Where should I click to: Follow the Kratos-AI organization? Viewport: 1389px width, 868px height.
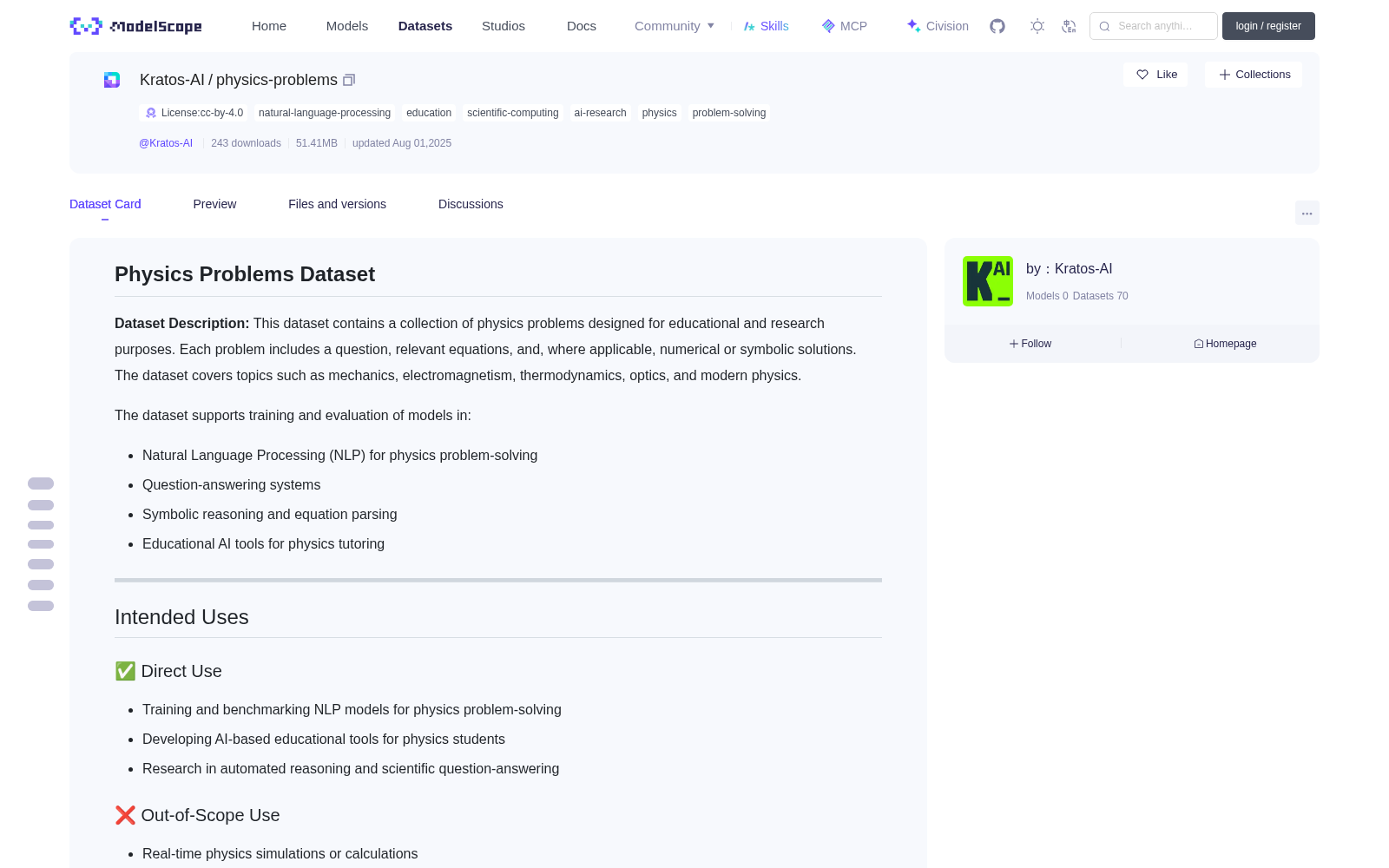tap(1030, 344)
